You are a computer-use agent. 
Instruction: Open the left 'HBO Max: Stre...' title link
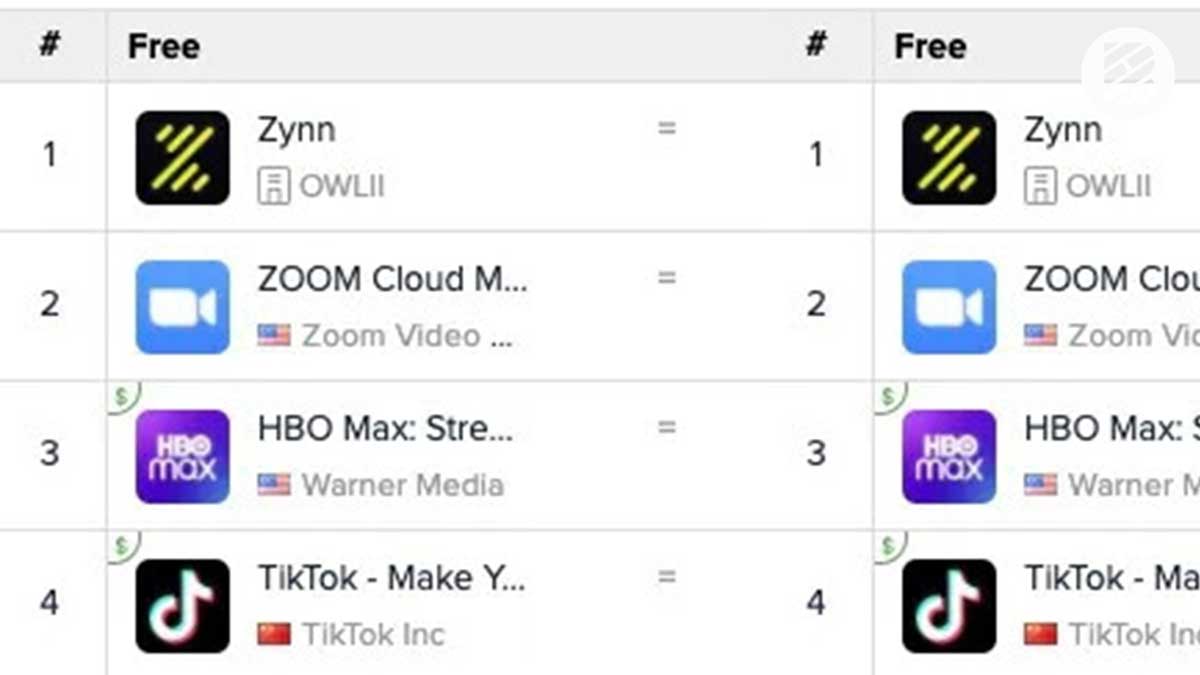coord(385,429)
